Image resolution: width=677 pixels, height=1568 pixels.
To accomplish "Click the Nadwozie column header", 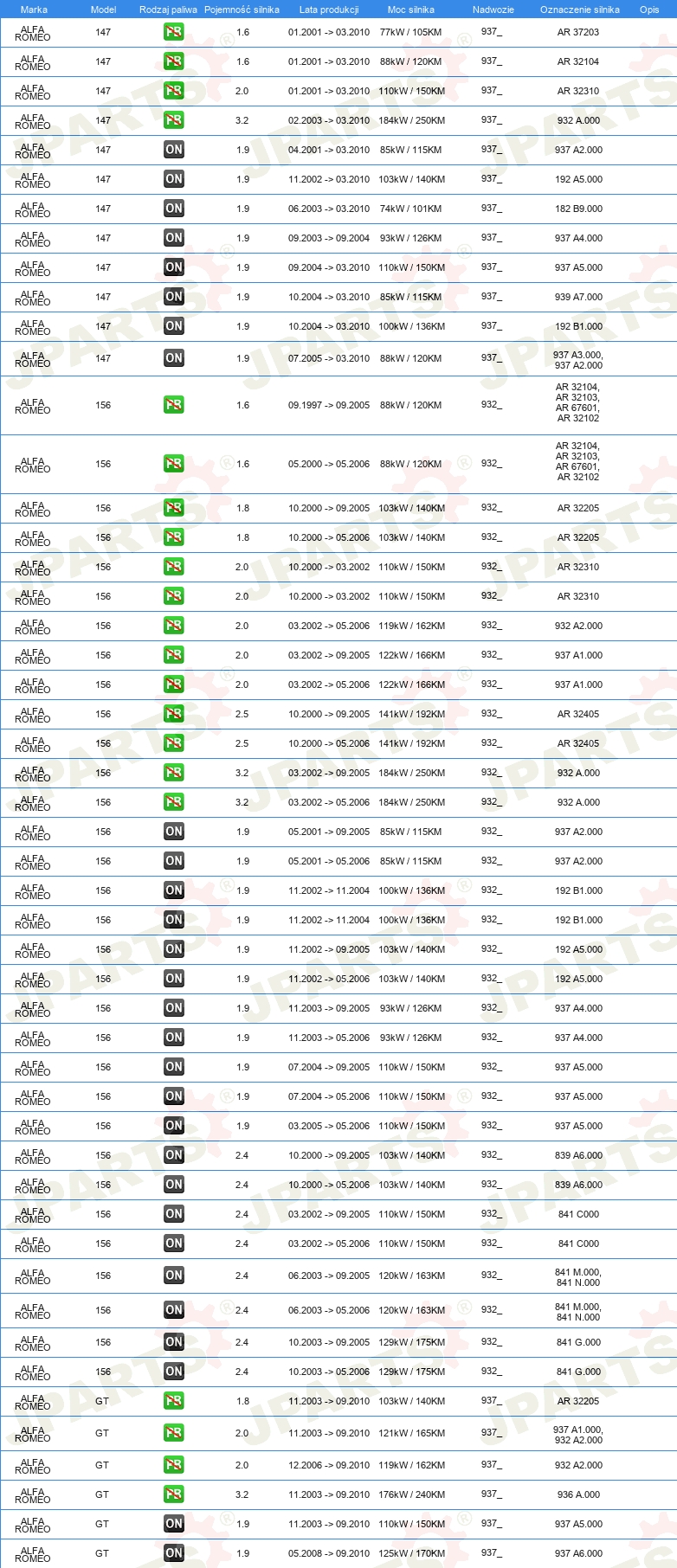I will tap(493, 10).
